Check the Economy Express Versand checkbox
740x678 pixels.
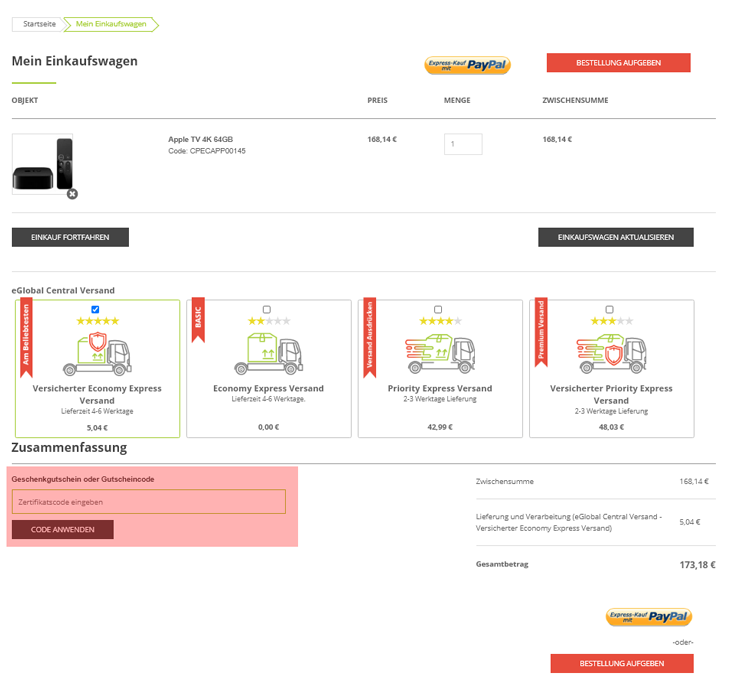(x=267, y=310)
